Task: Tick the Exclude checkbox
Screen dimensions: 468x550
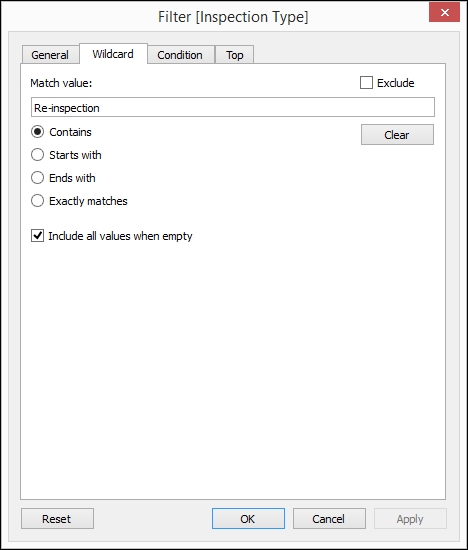Action: (366, 83)
